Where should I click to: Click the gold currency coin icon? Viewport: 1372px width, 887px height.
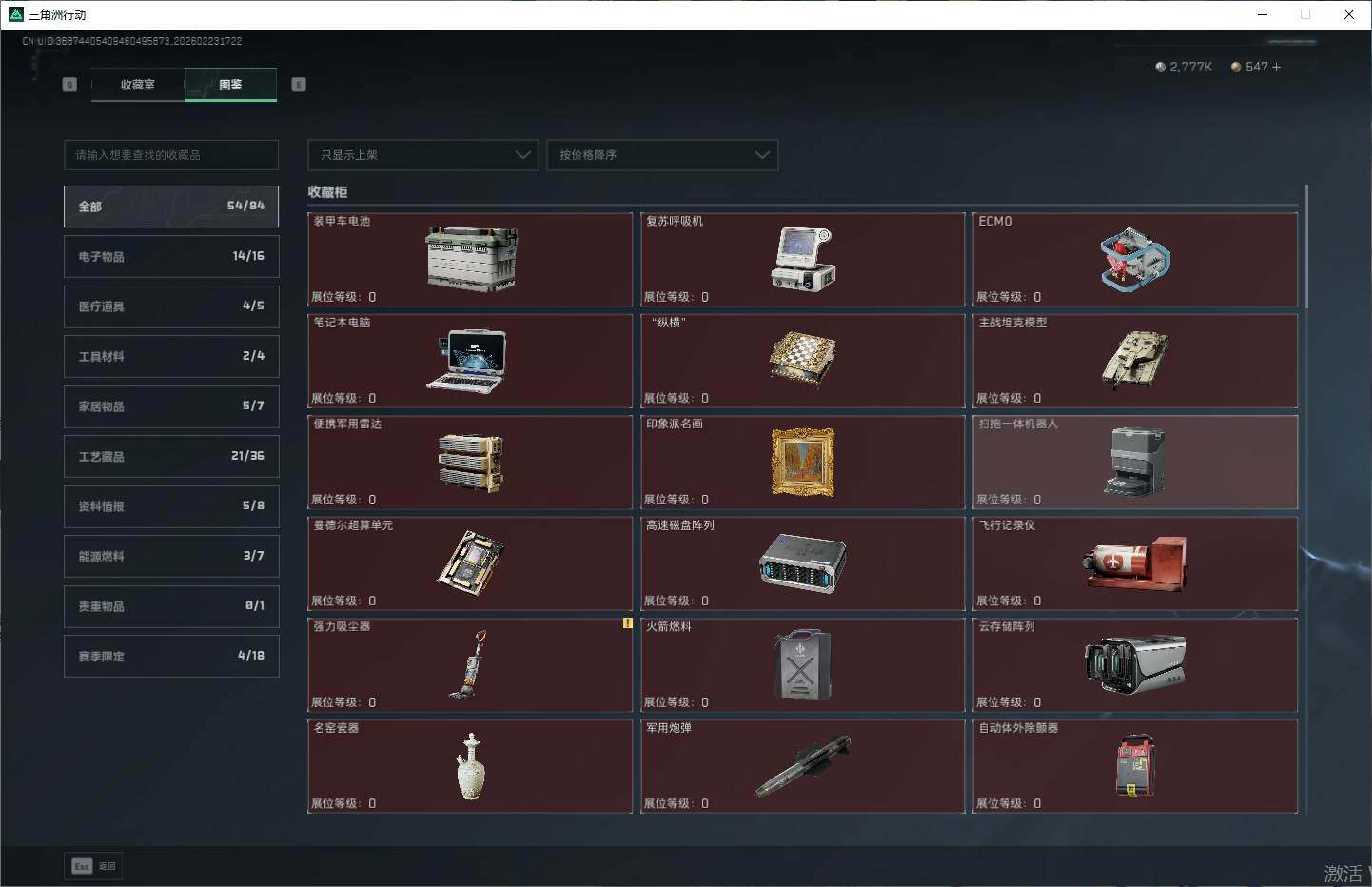(x=1236, y=67)
